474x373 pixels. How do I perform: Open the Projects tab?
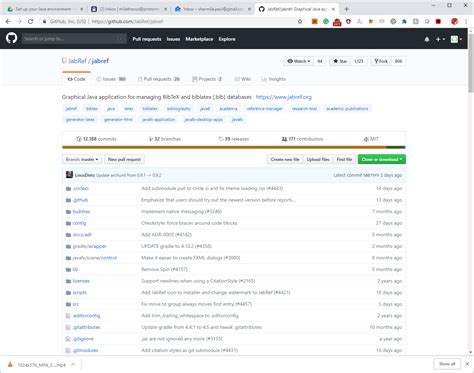point(207,79)
